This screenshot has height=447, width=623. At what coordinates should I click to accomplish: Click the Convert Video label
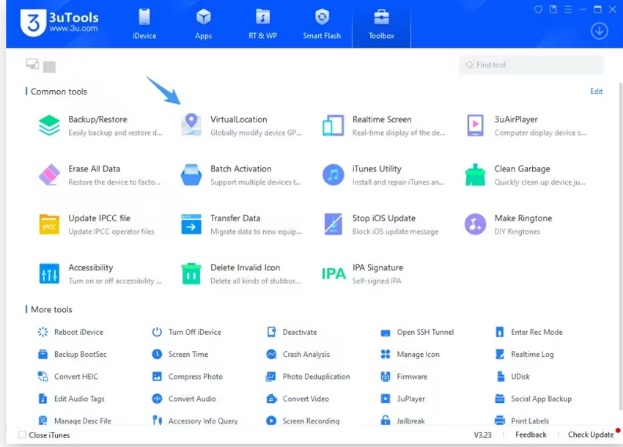[306, 399]
